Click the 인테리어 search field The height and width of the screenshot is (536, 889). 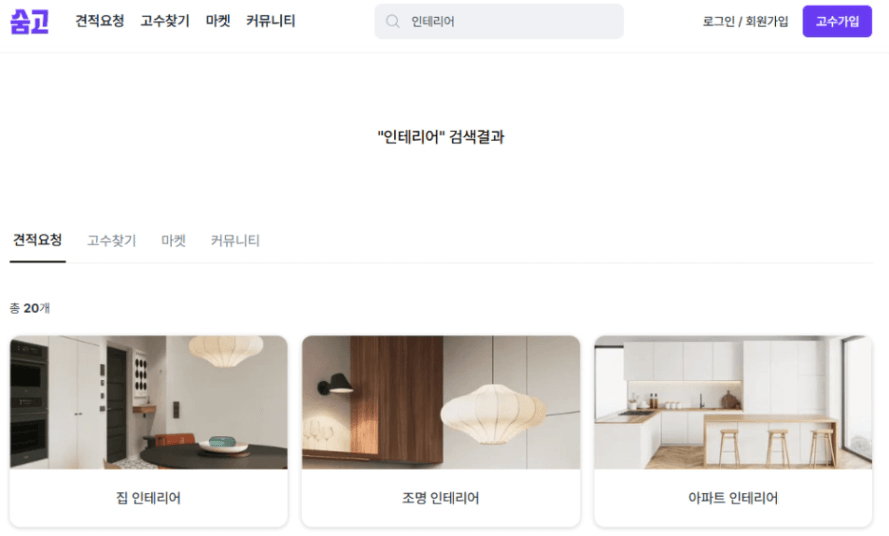click(499, 22)
